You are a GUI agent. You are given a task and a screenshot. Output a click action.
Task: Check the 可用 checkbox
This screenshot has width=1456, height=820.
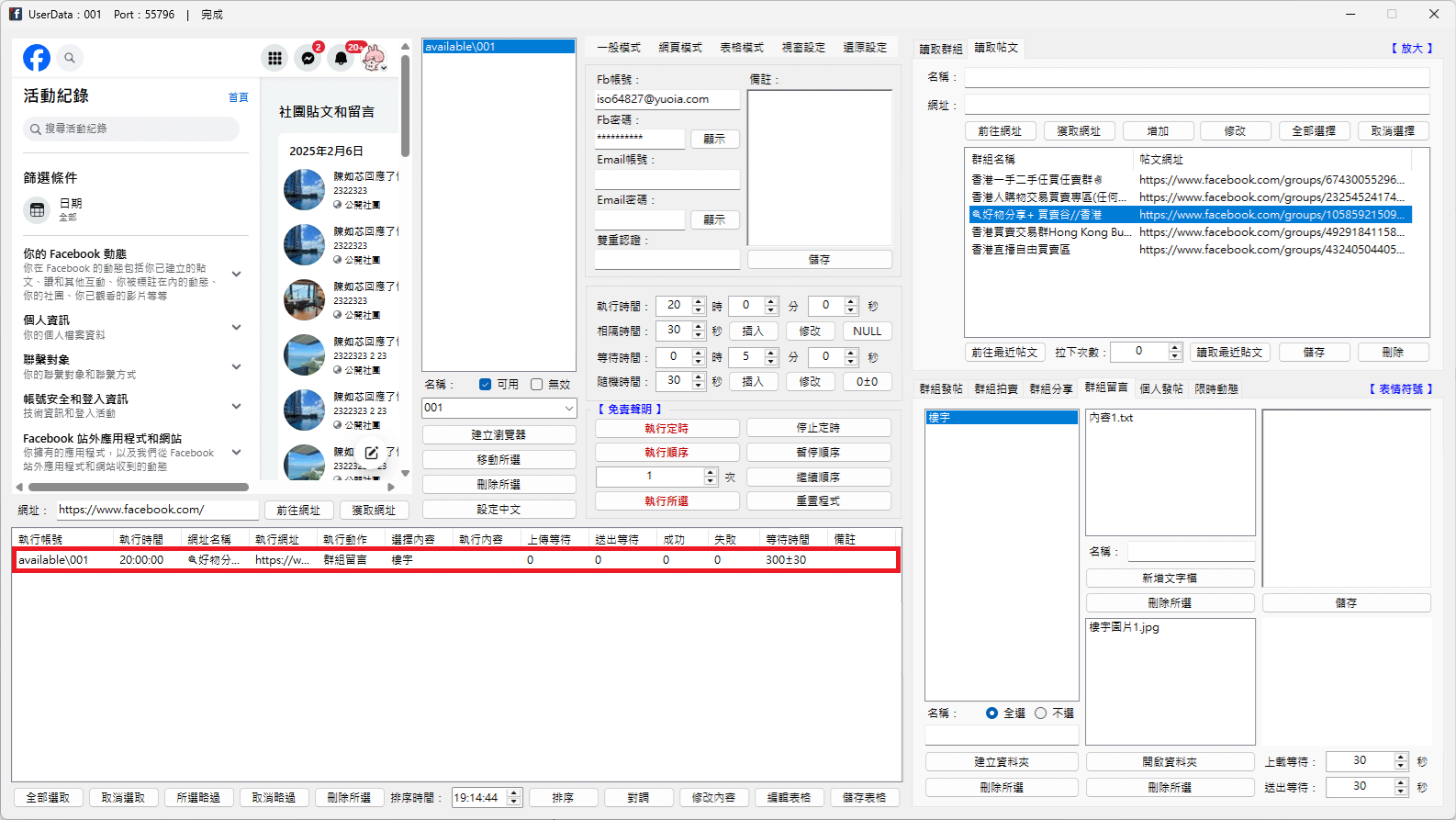point(486,385)
